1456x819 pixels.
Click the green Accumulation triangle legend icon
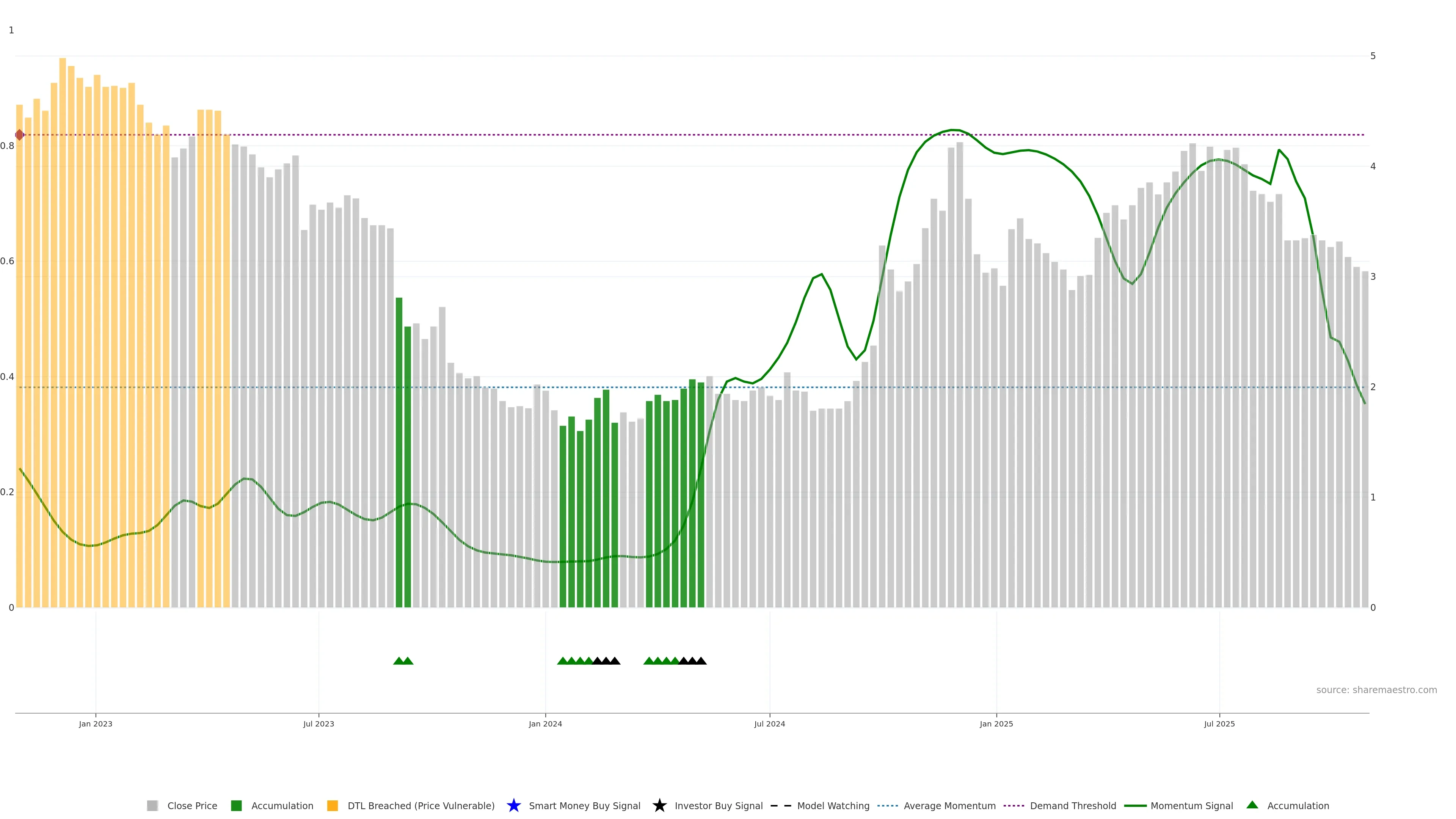(1252, 805)
